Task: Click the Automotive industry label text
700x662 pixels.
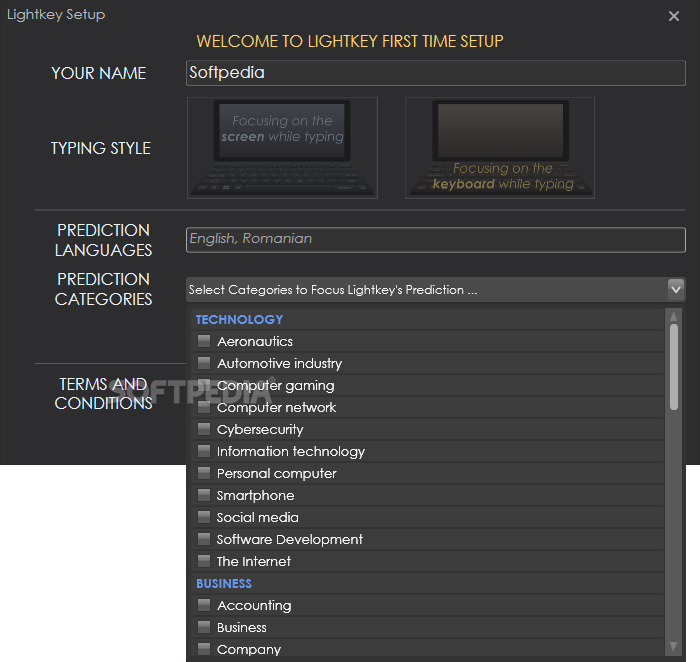Action: pos(279,363)
